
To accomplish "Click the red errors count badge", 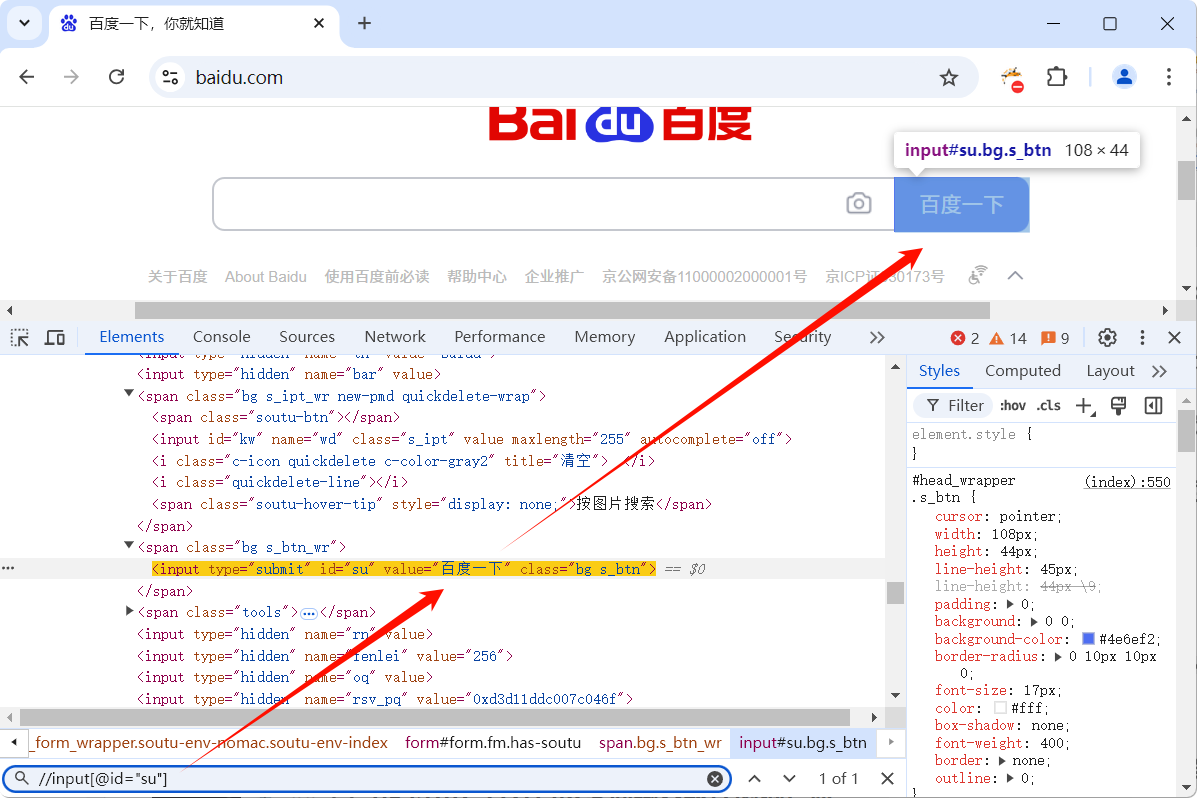I will pos(965,338).
